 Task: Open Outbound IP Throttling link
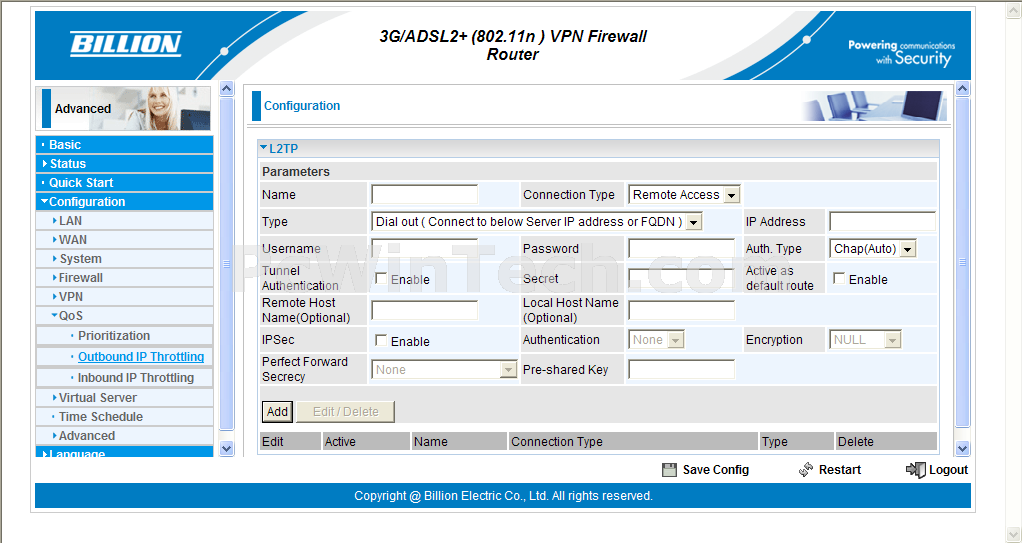141,357
